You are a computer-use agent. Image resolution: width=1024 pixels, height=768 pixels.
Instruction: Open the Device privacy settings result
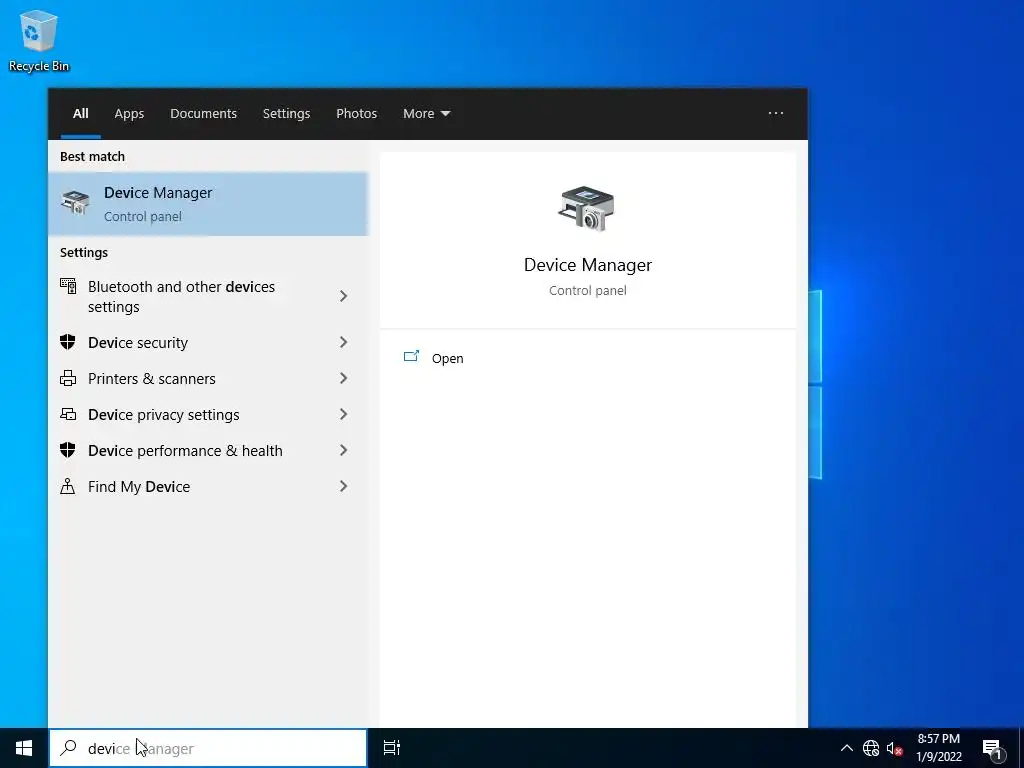coord(208,414)
